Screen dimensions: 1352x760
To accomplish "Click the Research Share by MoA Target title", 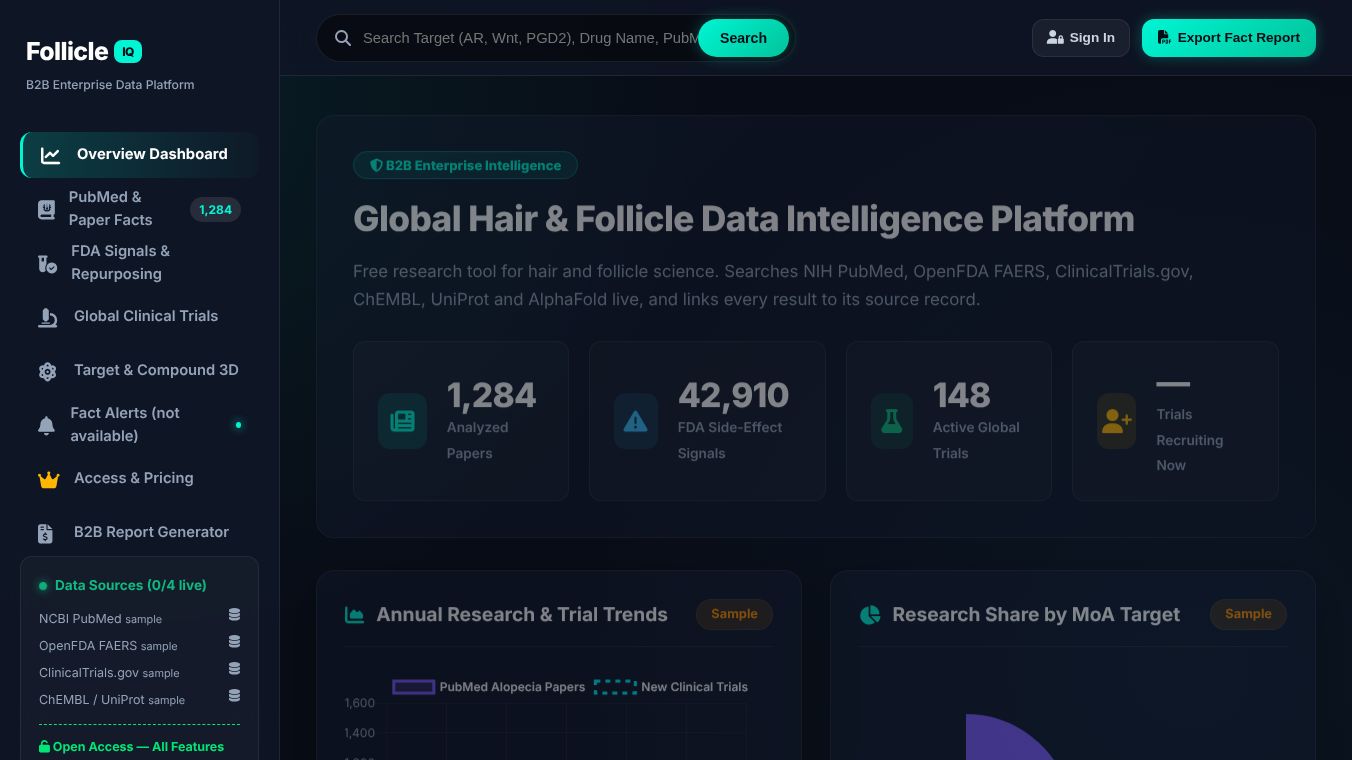I will (x=1036, y=615).
